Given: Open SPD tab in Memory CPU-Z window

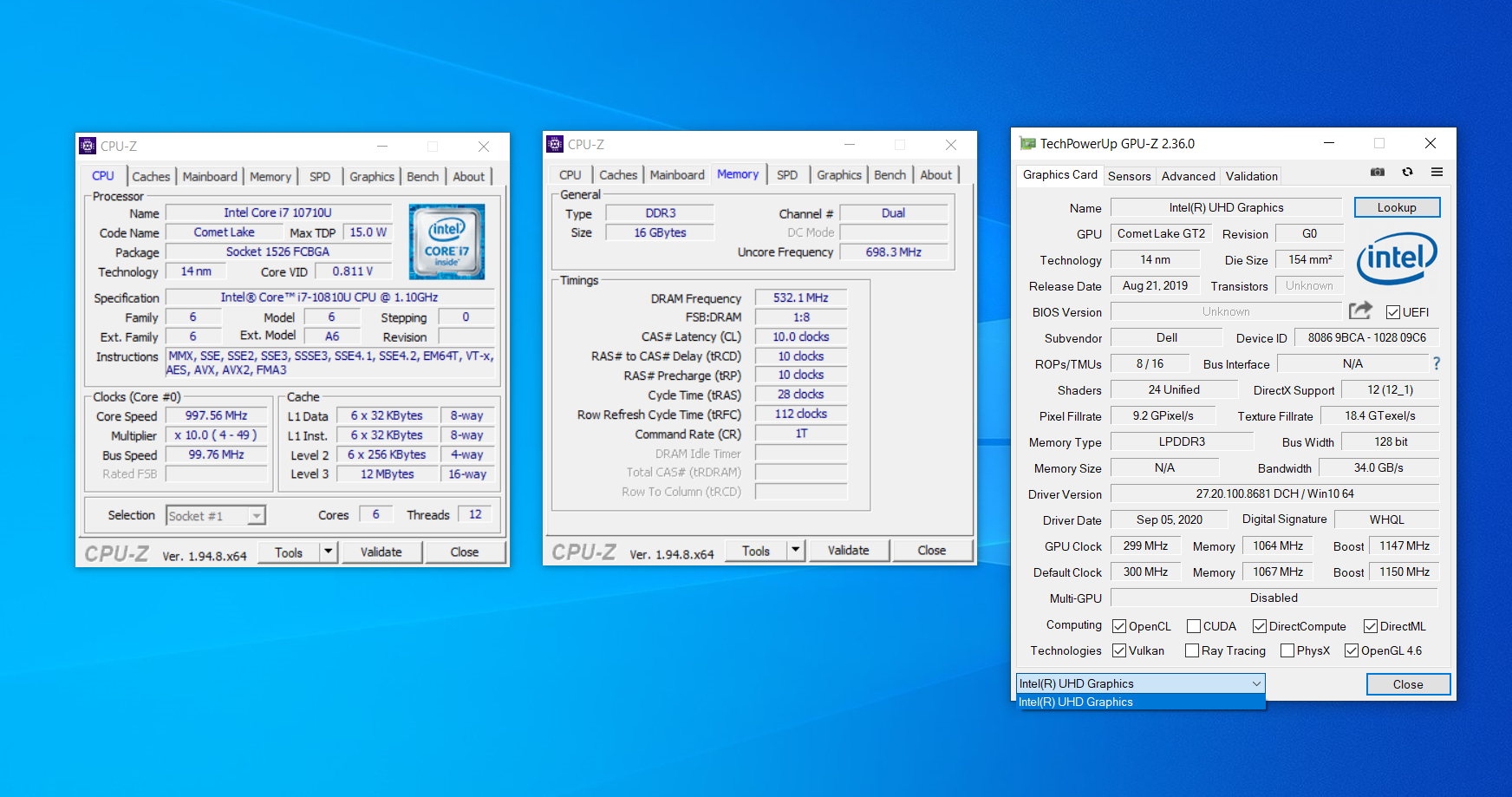Looking at the screenshot, I should coord(787,174).
